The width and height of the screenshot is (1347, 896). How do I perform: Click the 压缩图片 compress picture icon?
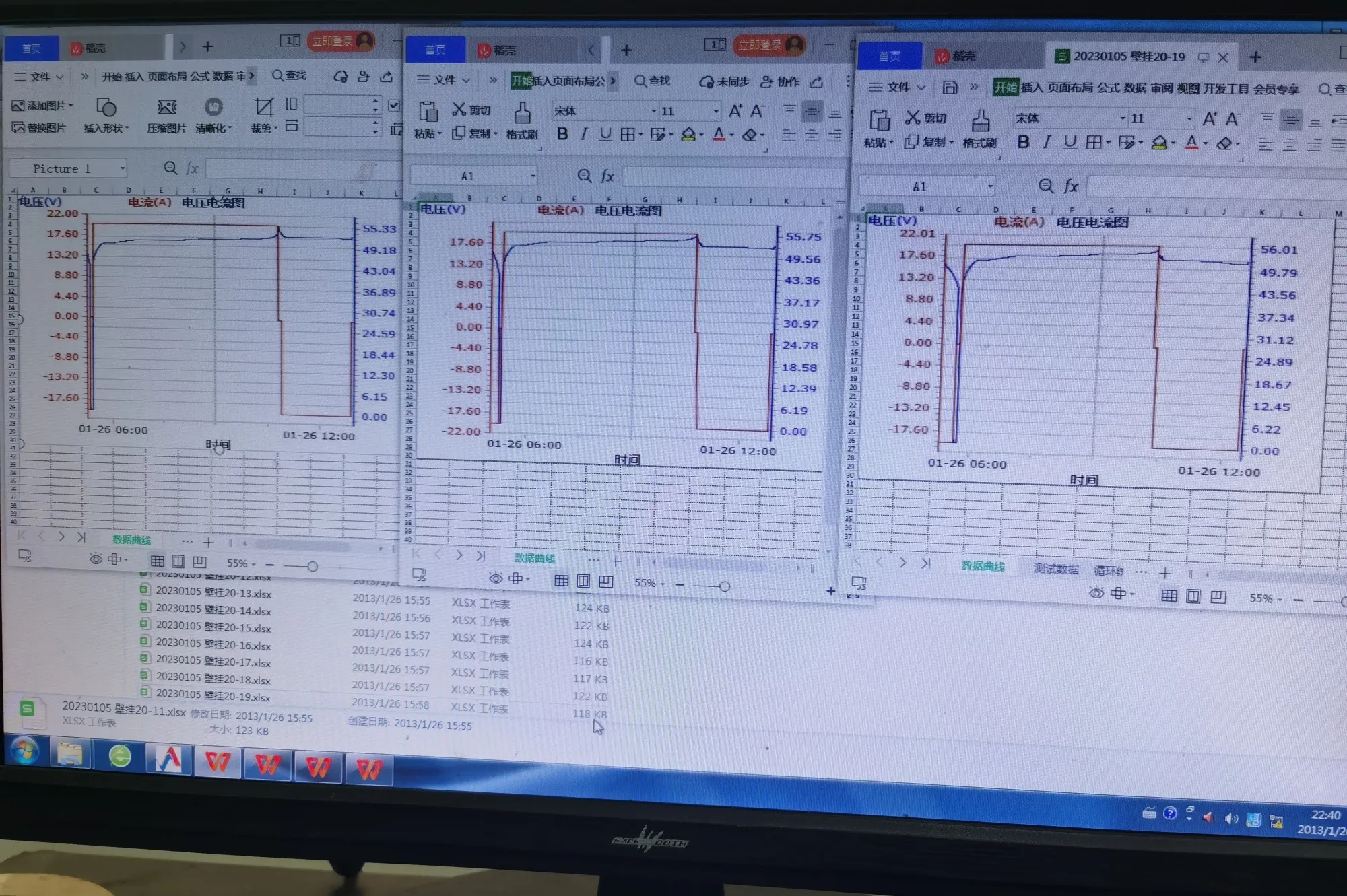click(x=166, y=108)
